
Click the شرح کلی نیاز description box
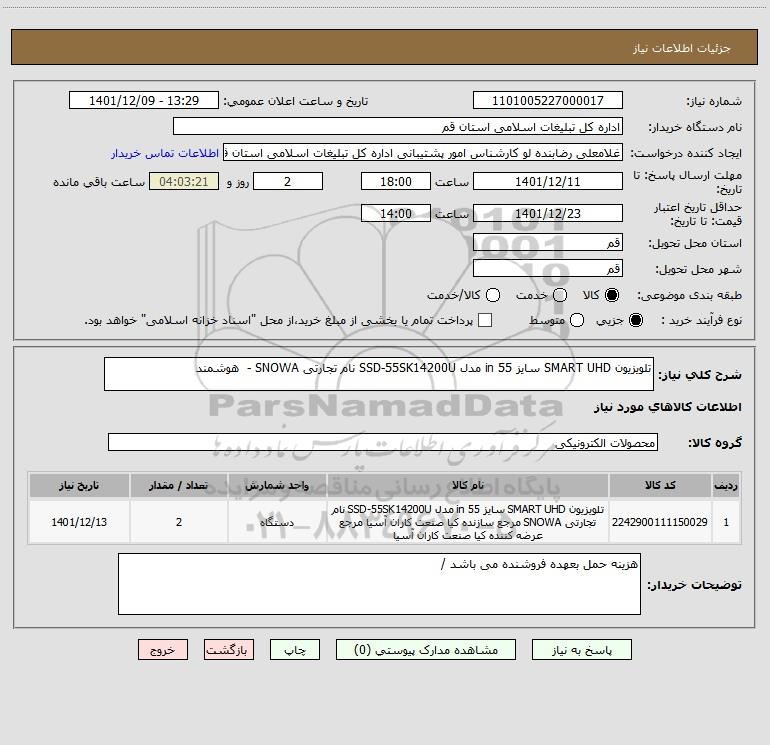pyautogui.click(x=379, y=374)
